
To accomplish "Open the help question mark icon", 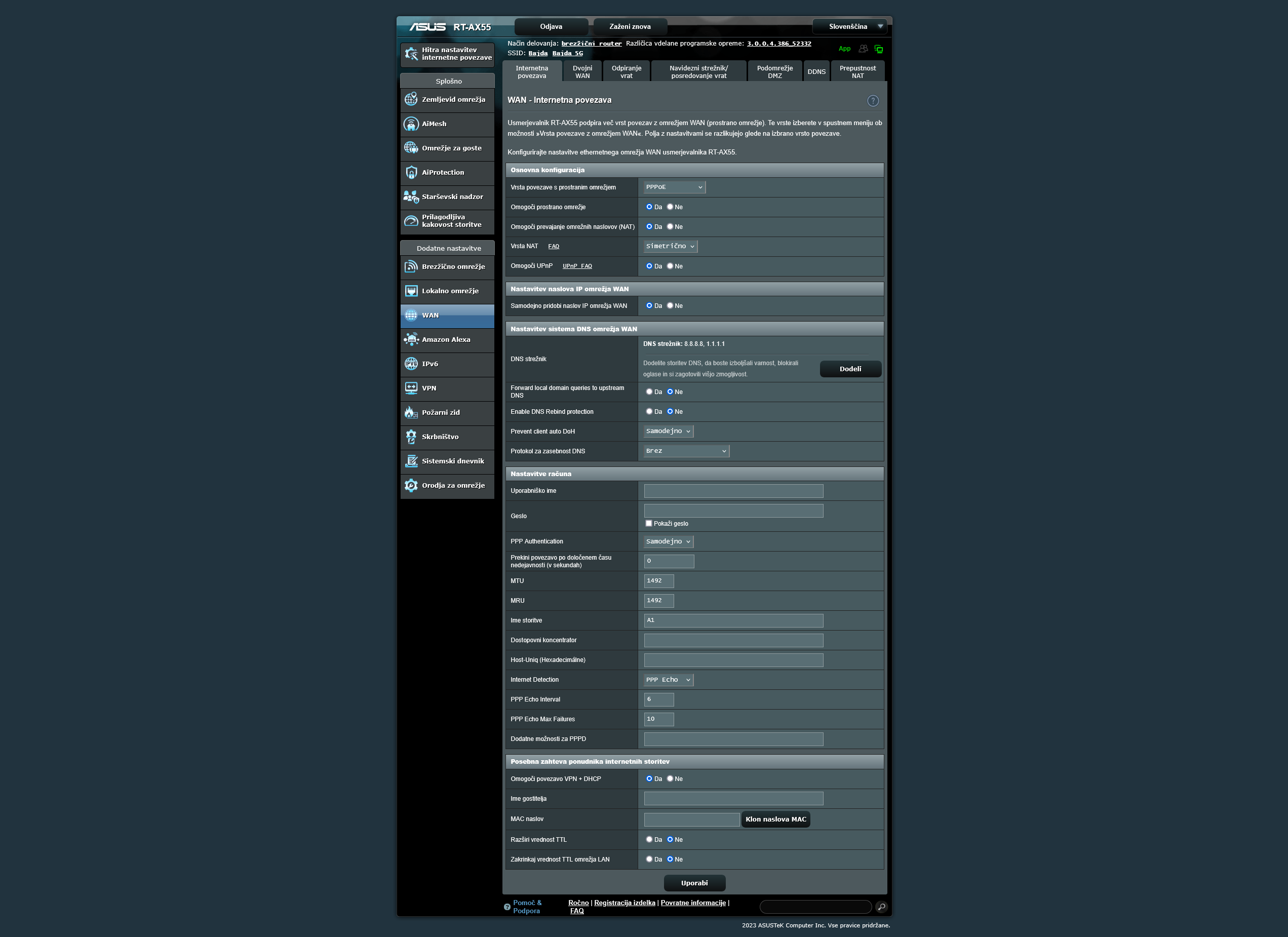I will pos(872,100).
